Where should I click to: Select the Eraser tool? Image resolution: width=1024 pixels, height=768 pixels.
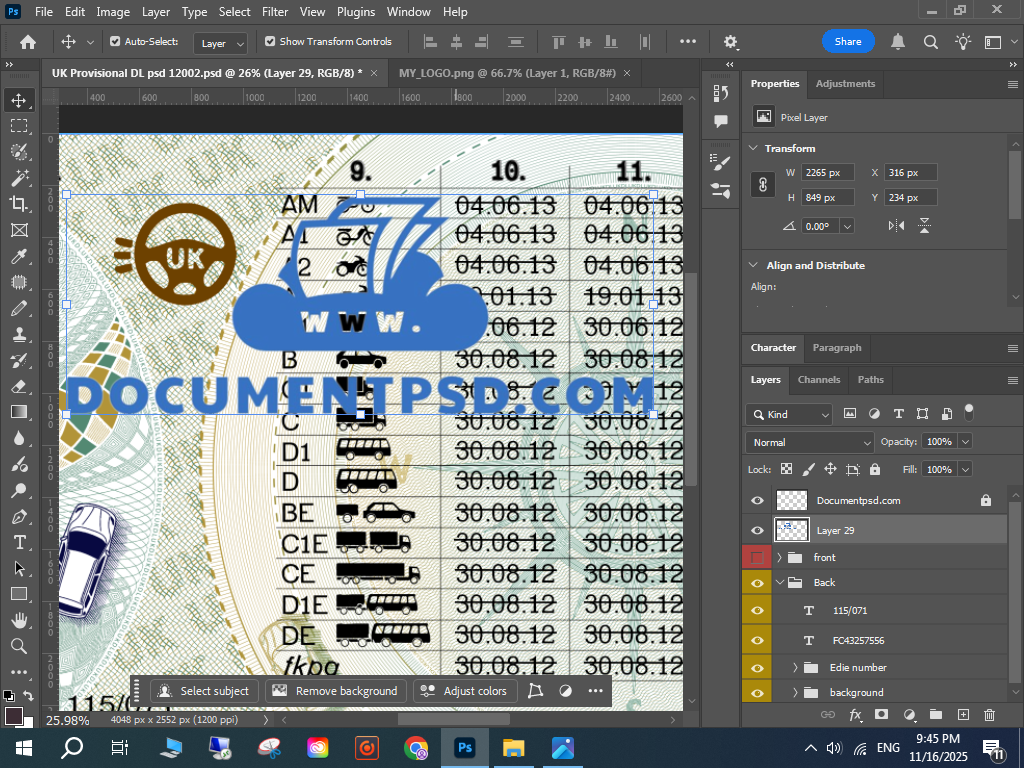pos(19,385)
